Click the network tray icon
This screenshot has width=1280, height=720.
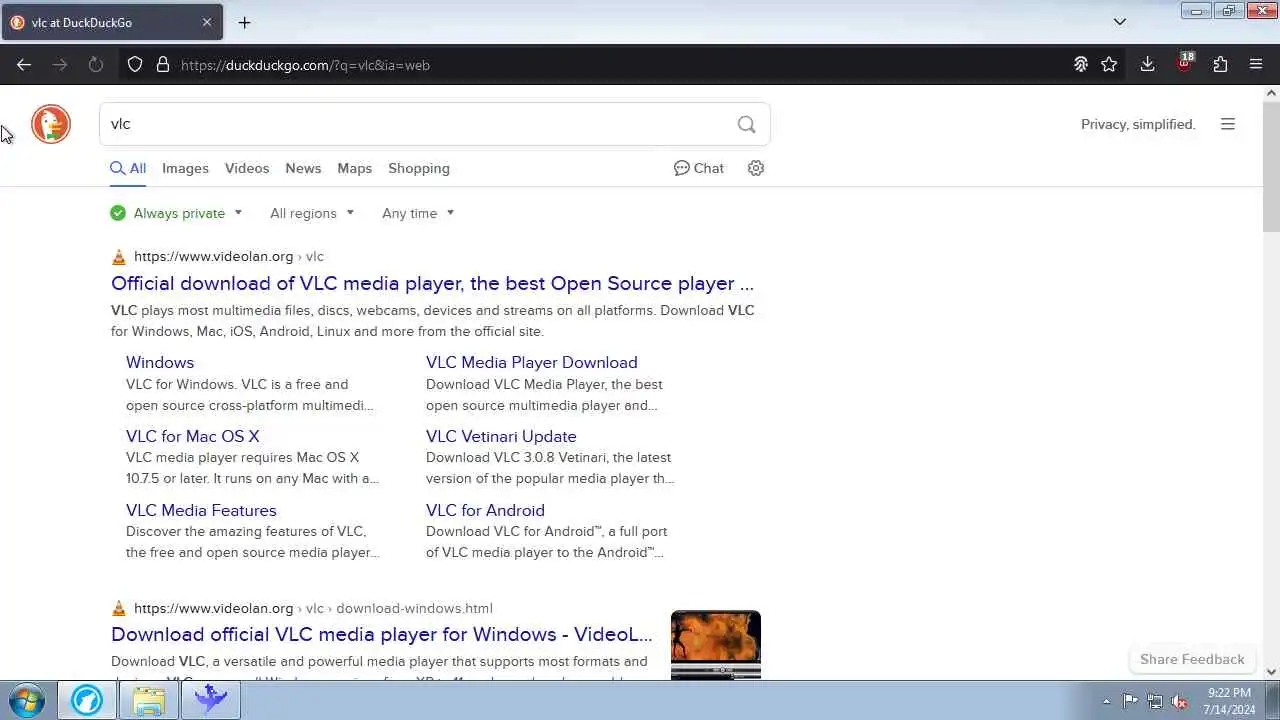pos(1155,701)
